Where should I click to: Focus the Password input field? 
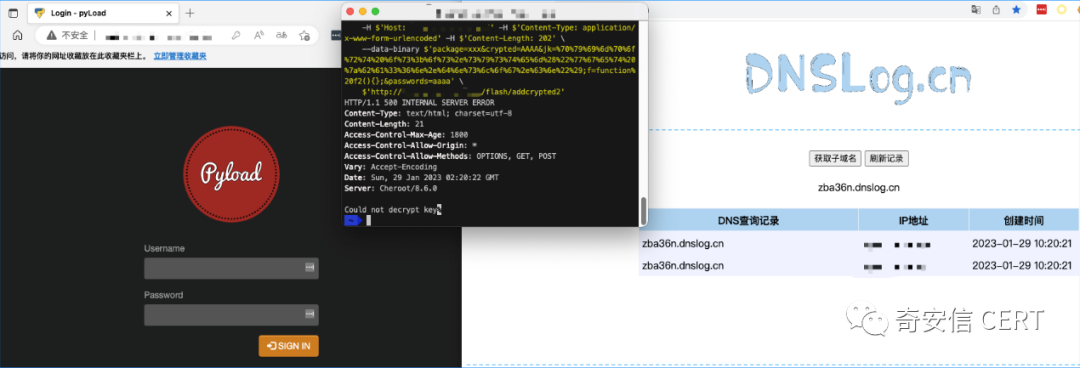(x=231, y=315)
